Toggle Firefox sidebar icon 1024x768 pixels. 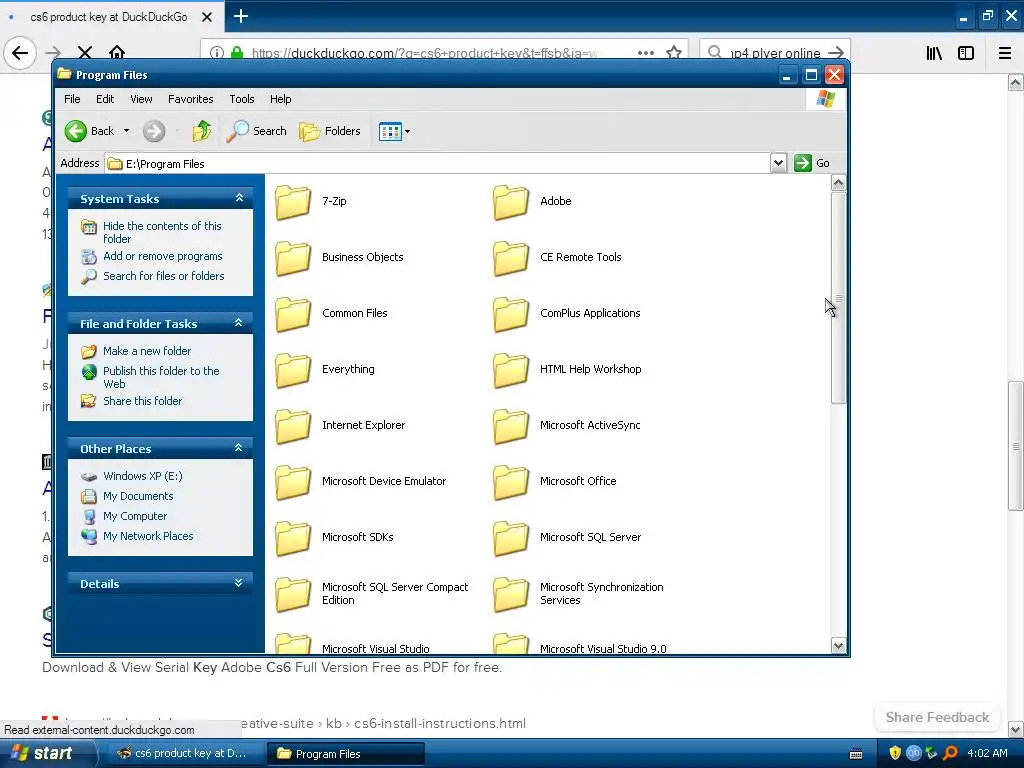point(966,53)
